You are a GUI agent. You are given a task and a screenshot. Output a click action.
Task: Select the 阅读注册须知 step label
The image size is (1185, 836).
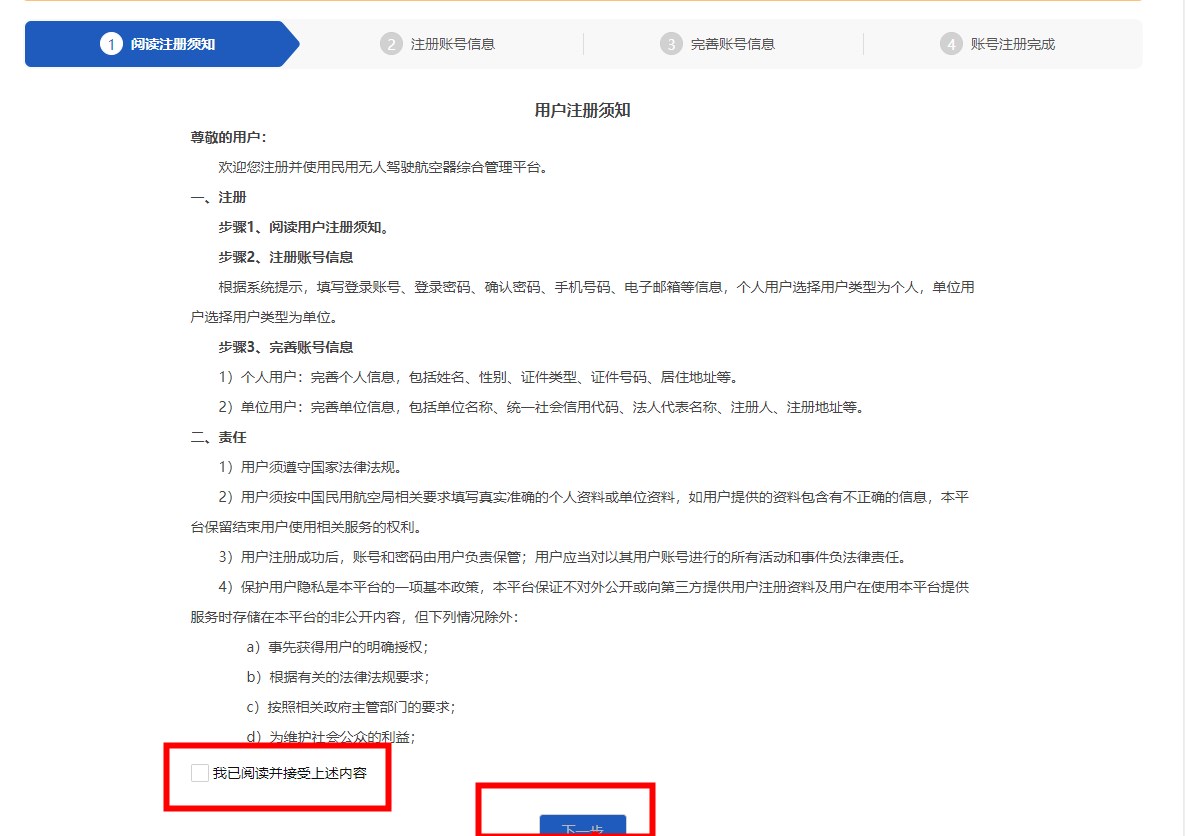(173, 44)
